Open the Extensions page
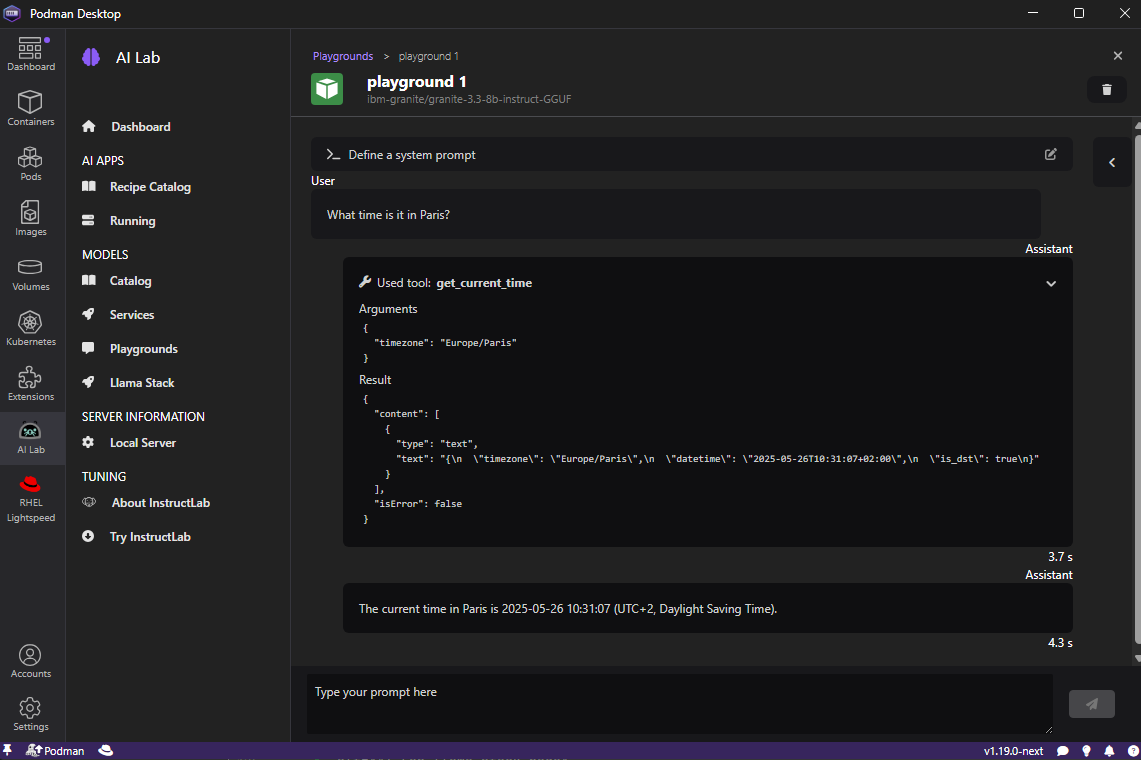 [30, 384]
